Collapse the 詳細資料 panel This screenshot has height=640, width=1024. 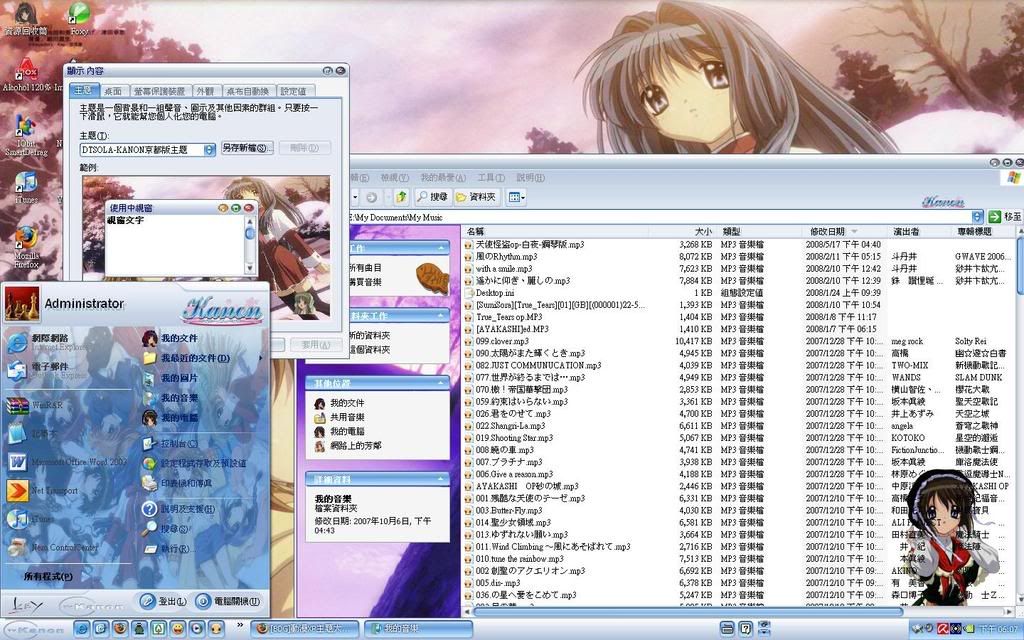click(x=441, y=479)
